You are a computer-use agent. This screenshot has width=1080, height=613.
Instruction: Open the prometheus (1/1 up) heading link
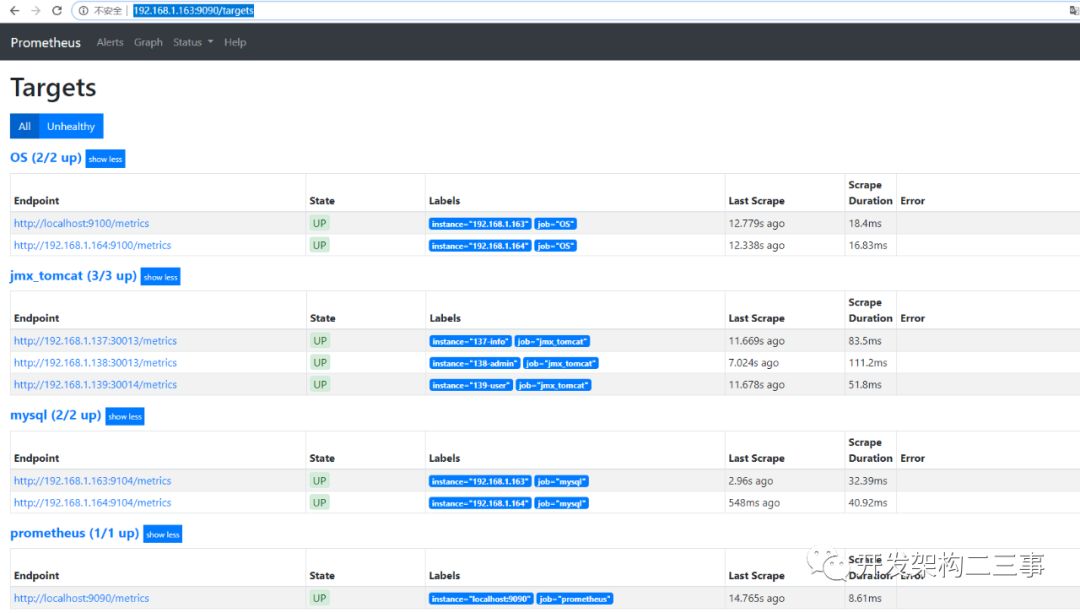coord(74,532)
